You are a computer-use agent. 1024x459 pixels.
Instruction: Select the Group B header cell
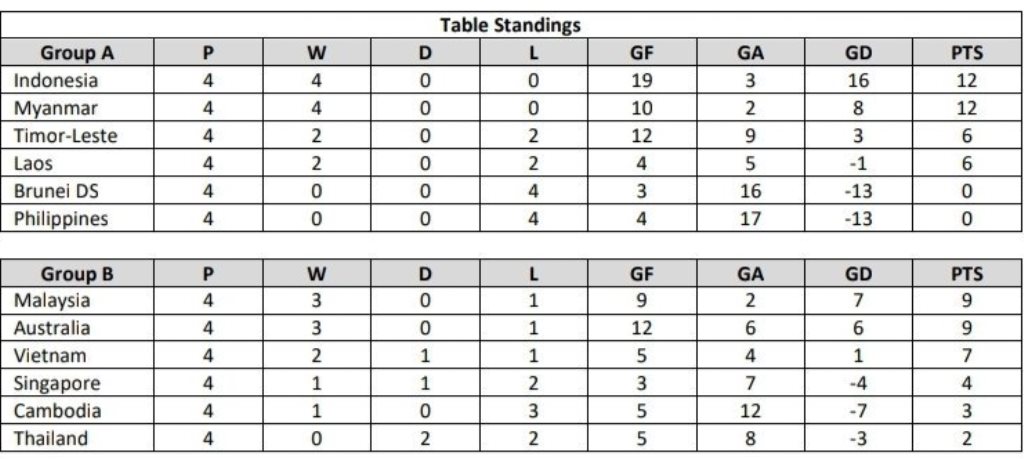[77, 274]
